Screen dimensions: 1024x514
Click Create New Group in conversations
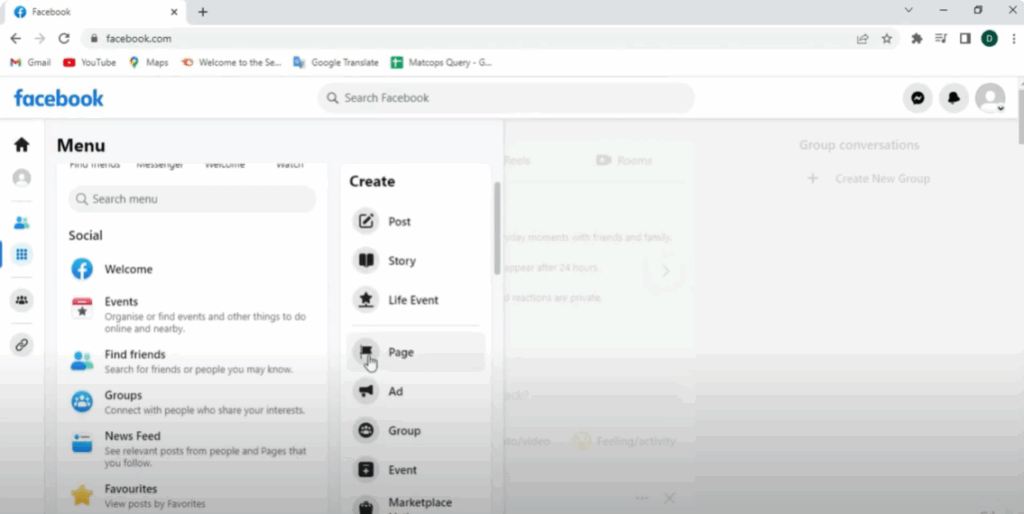(871, 178)
